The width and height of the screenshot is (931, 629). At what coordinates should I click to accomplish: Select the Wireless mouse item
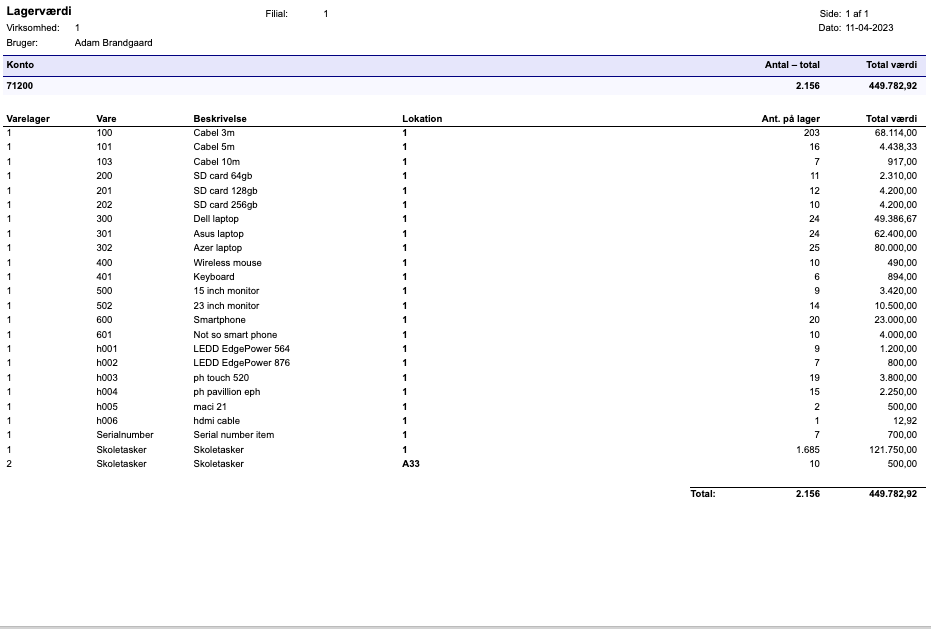point(227,263)
